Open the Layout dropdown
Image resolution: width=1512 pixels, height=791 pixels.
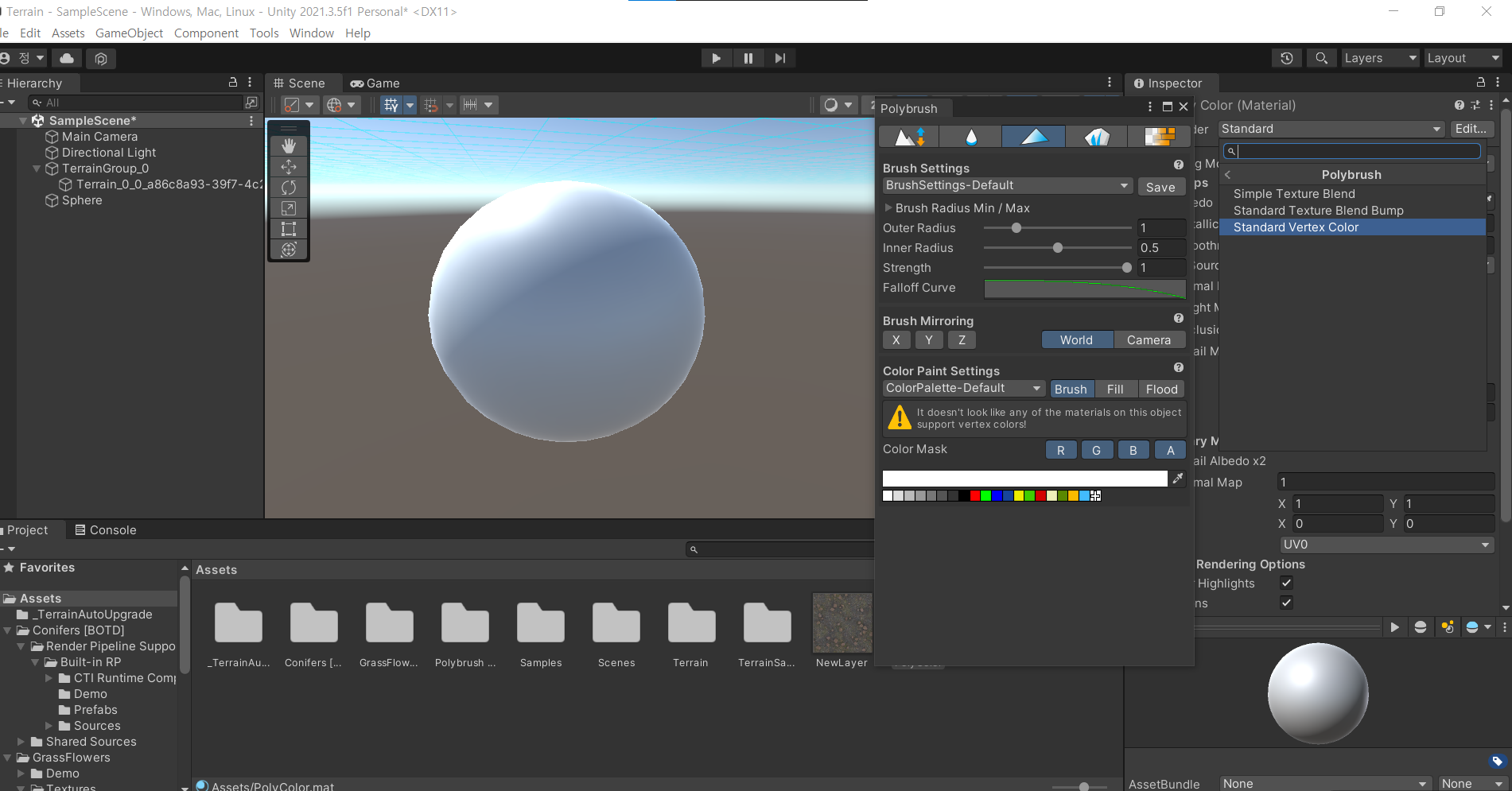(1462, 58)
